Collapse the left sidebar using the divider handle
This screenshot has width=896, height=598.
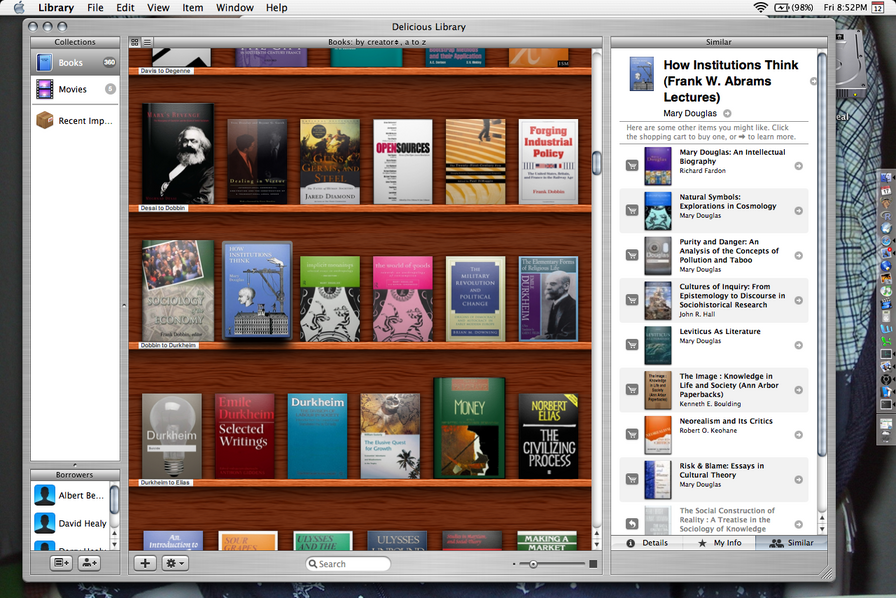pyautogui.click(x=124, y=305)
